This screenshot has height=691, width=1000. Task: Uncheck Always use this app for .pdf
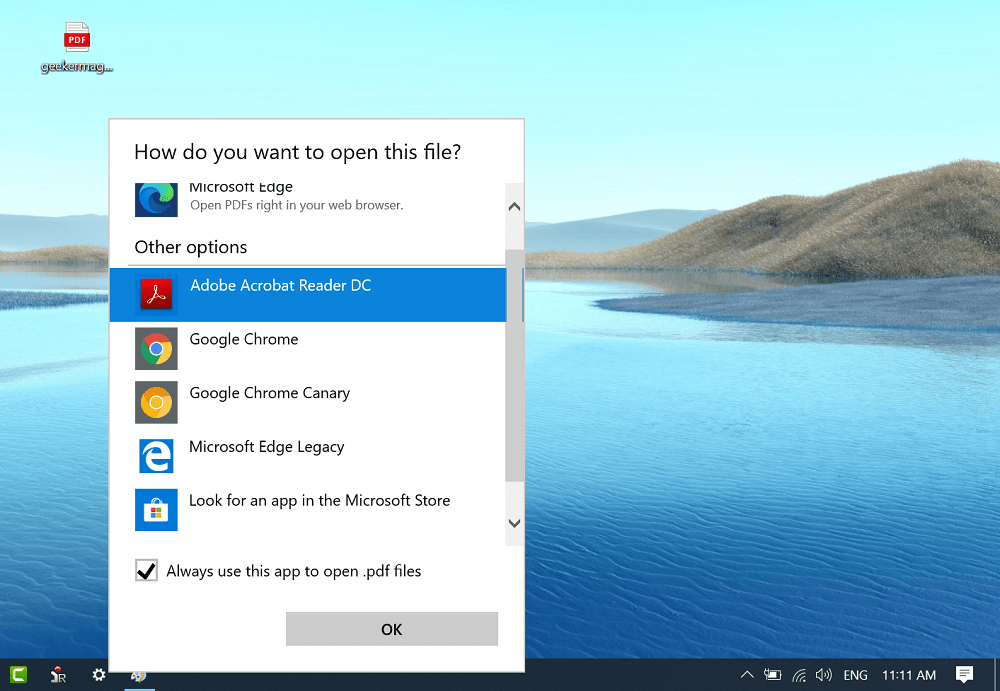[147, 570]
